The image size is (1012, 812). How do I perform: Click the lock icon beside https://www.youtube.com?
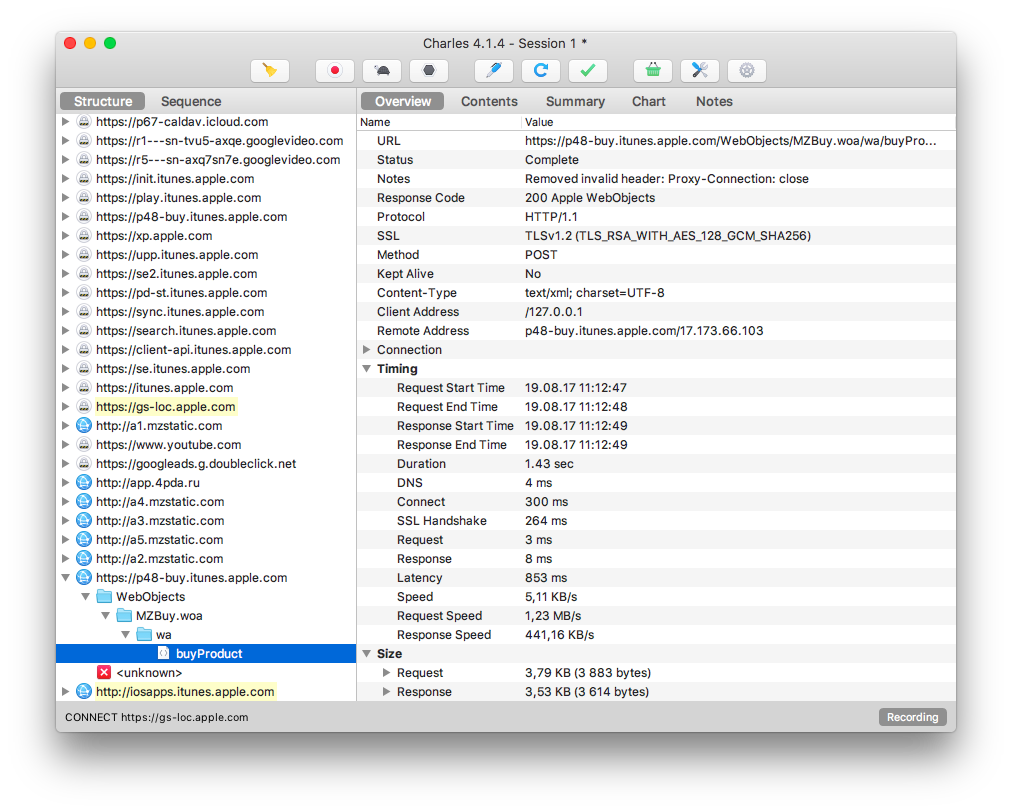(x=84, y=445)
